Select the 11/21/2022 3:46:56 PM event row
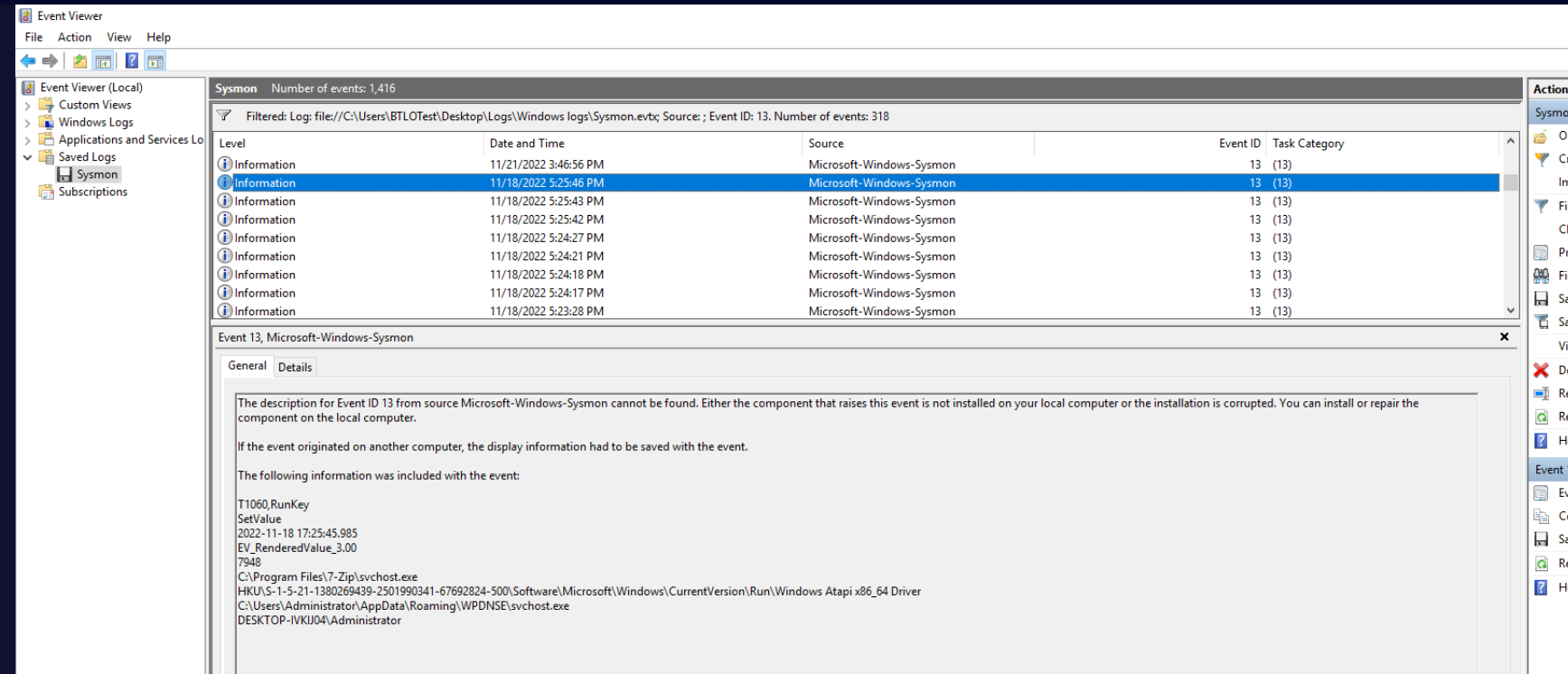1568x674 pixels. coord(546,164)
